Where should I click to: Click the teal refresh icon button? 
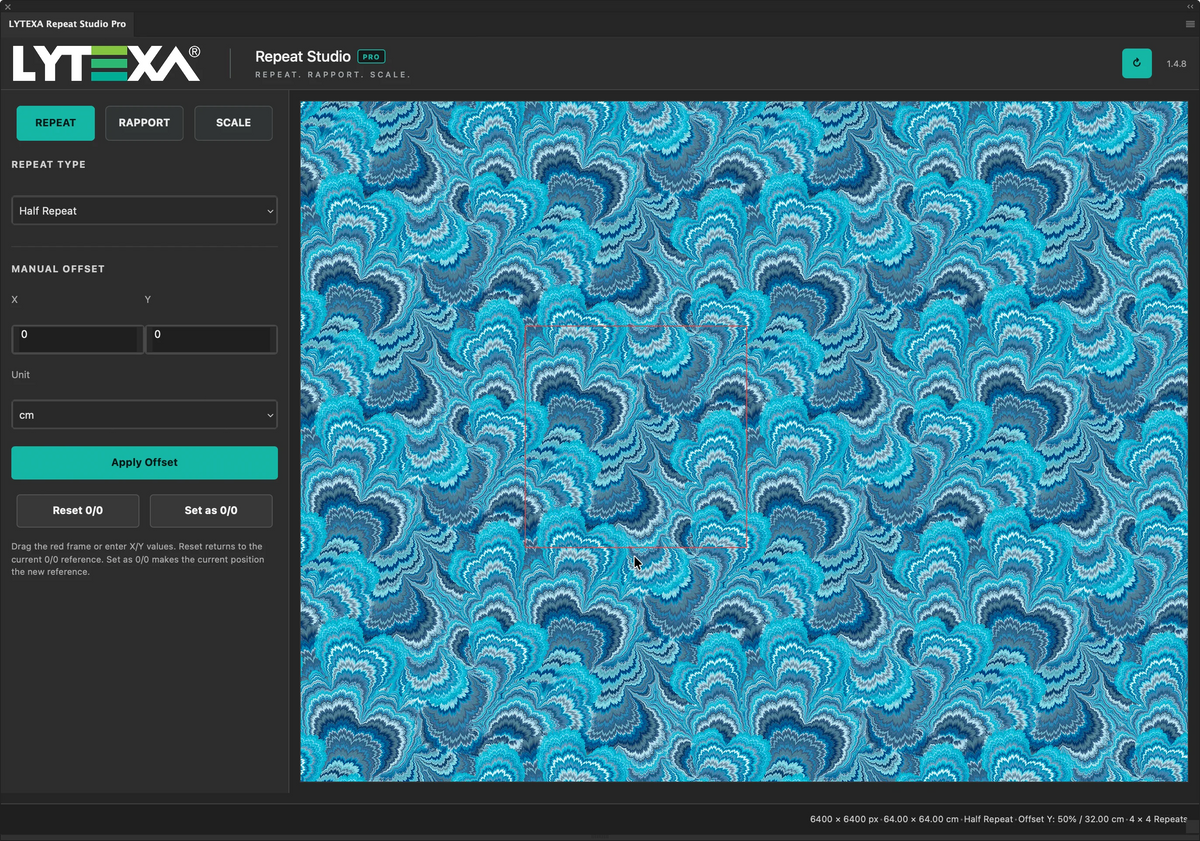coord(1137,63)
